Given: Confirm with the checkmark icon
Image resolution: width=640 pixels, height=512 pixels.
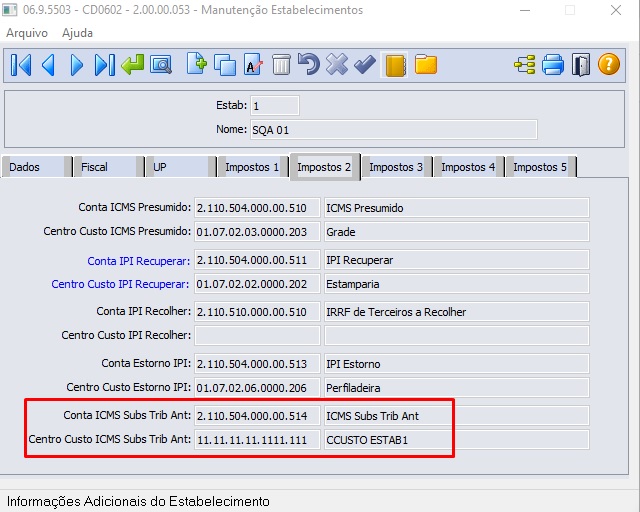Looking at the screenshot, I should [x=365, y=65].
